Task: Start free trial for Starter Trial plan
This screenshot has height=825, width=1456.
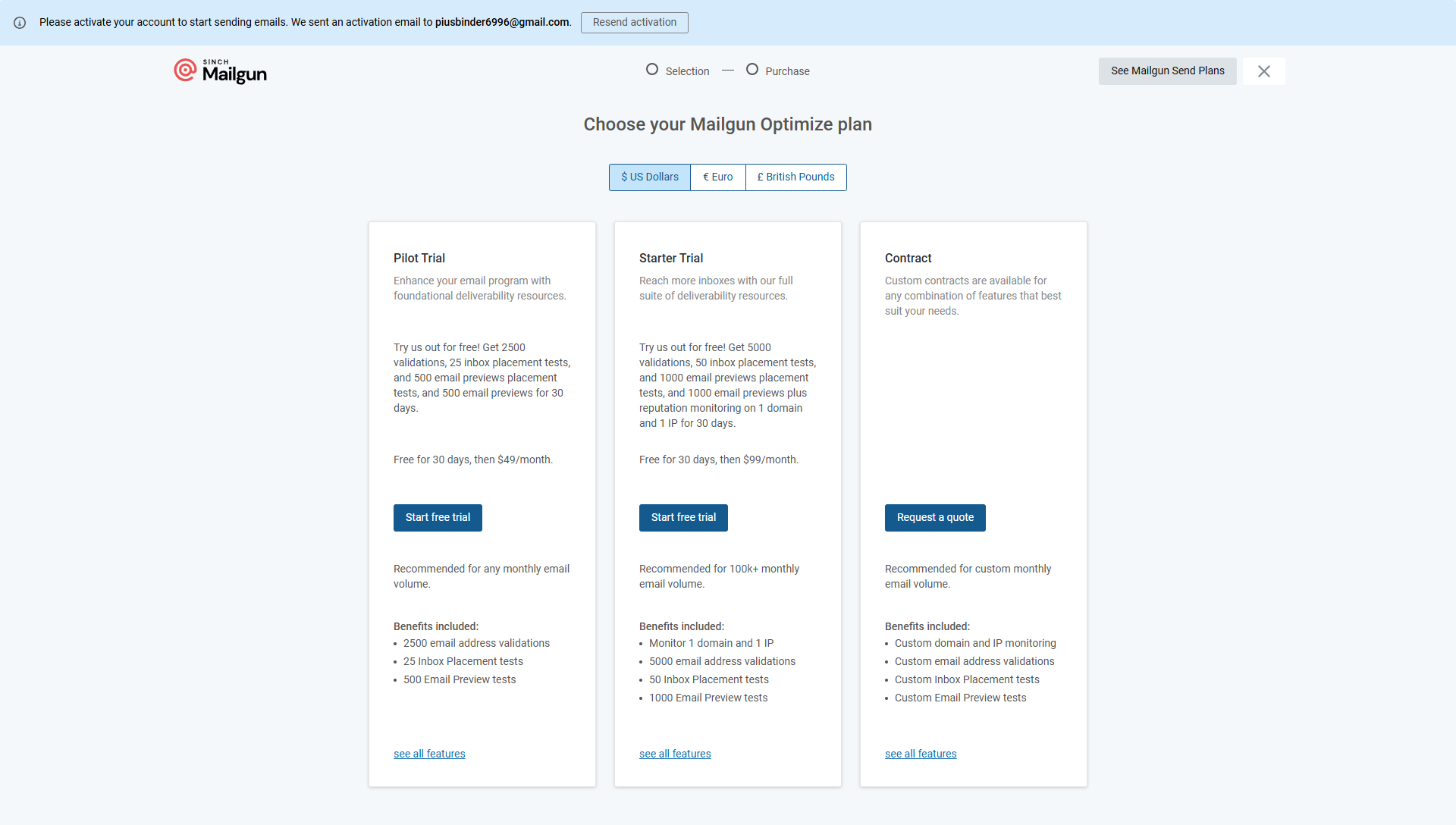Action: [x=683, y=518]
